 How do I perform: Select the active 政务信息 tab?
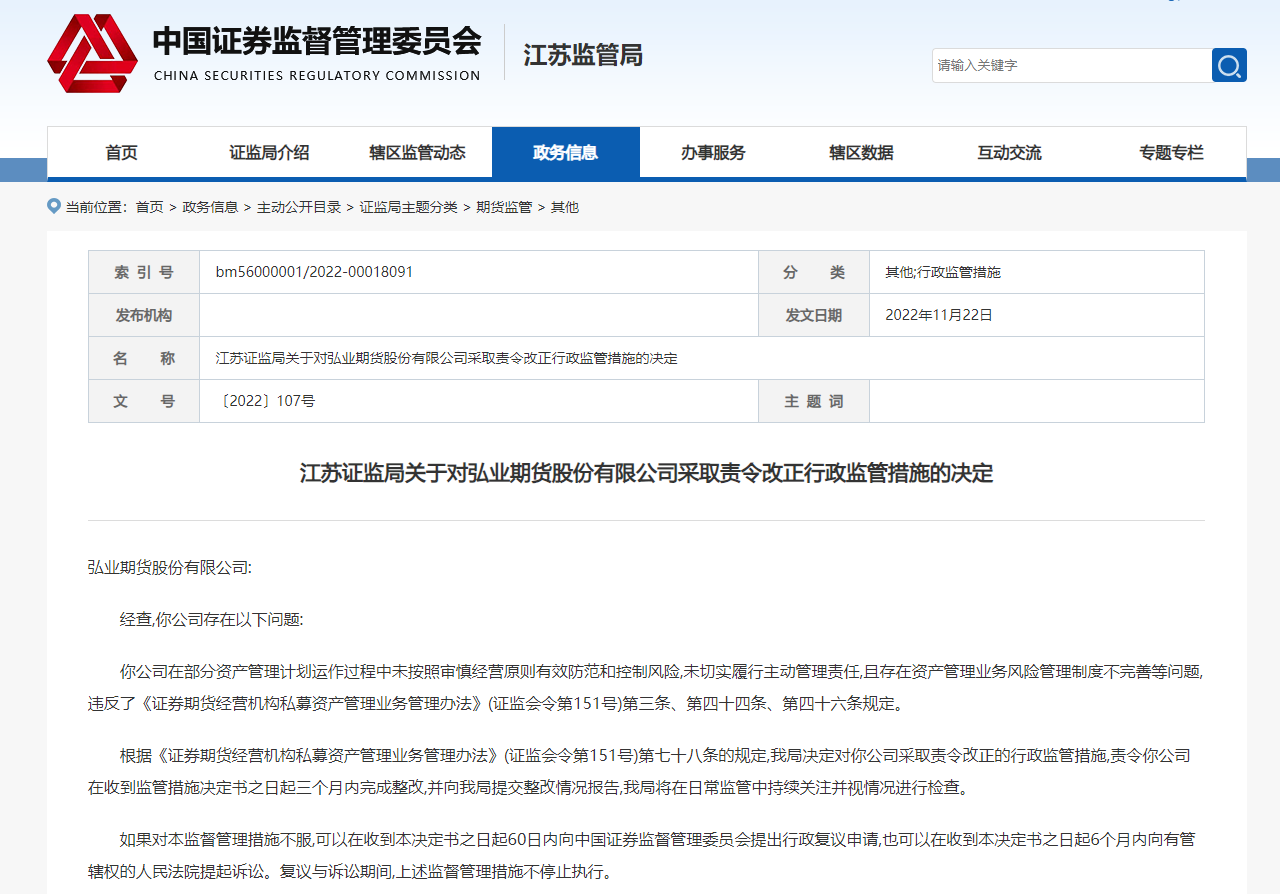[x=565, y=153]
